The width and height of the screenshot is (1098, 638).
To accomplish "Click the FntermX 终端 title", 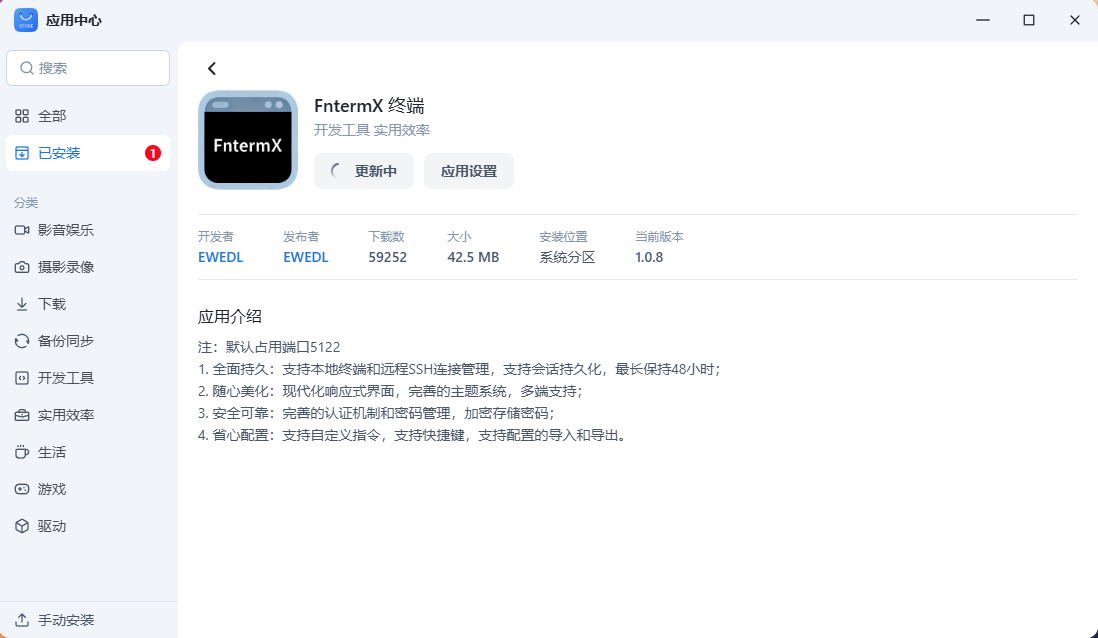I will click(x=370, y=106).
